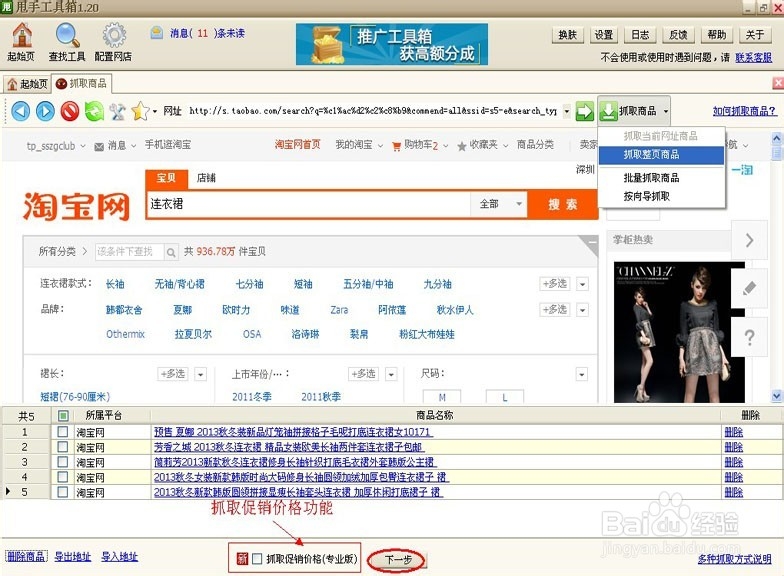Enable 抓取促销价格(专业版) checkbox
The width and height of the screenshot is (784, 576).
coord(257,559)
